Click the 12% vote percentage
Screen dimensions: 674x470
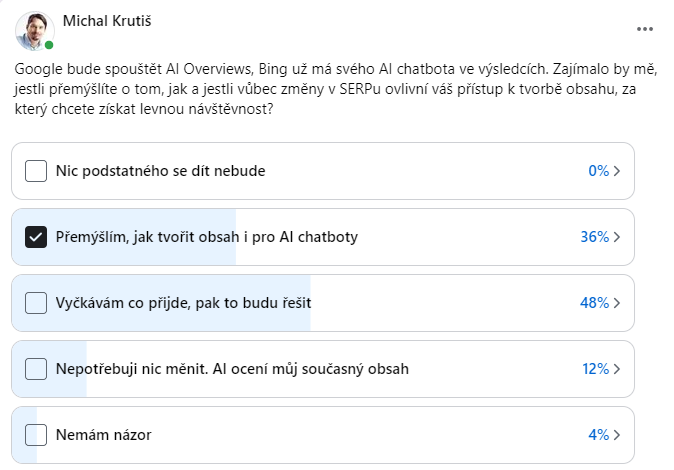point(595,369)
